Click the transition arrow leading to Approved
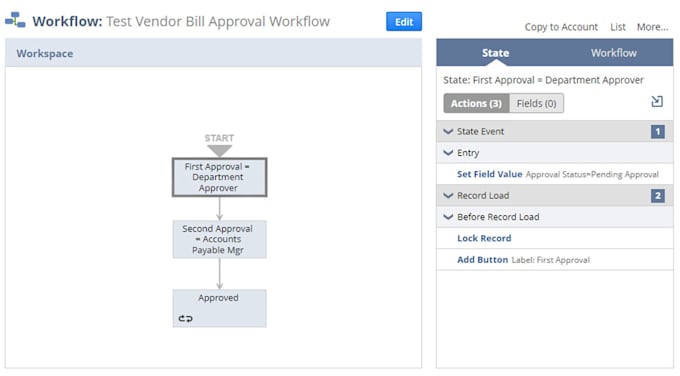Screen dimensions: 680x376 pos(219,274)
